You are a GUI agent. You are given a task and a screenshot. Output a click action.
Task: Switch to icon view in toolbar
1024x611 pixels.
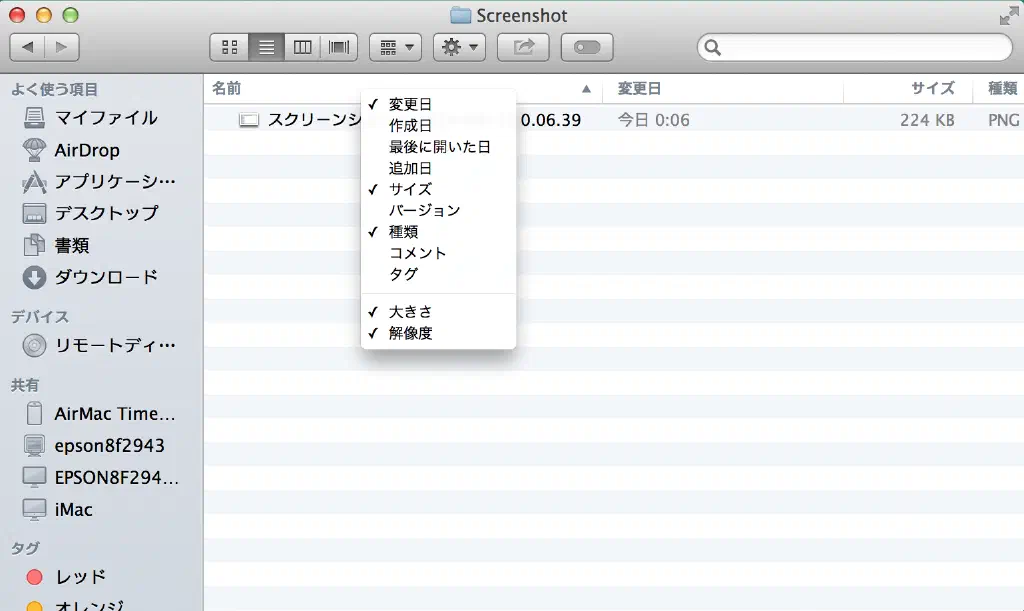coord(229,47)
